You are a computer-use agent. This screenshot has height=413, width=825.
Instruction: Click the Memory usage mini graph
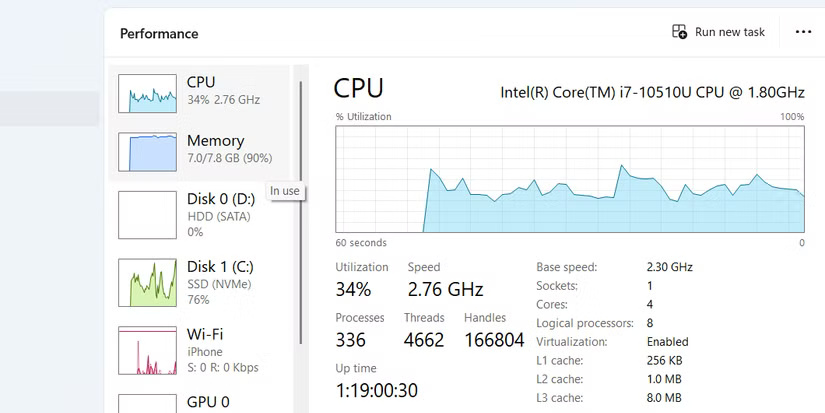147,151
